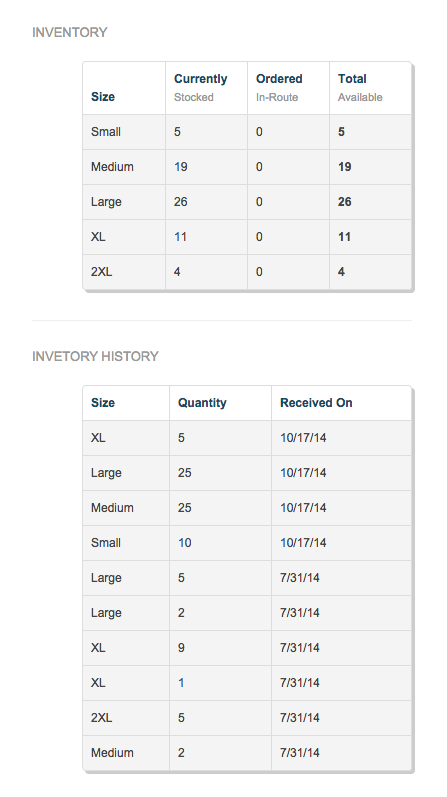
Task: Click the last Medium quantity 2 row
Action: point(247,753)
